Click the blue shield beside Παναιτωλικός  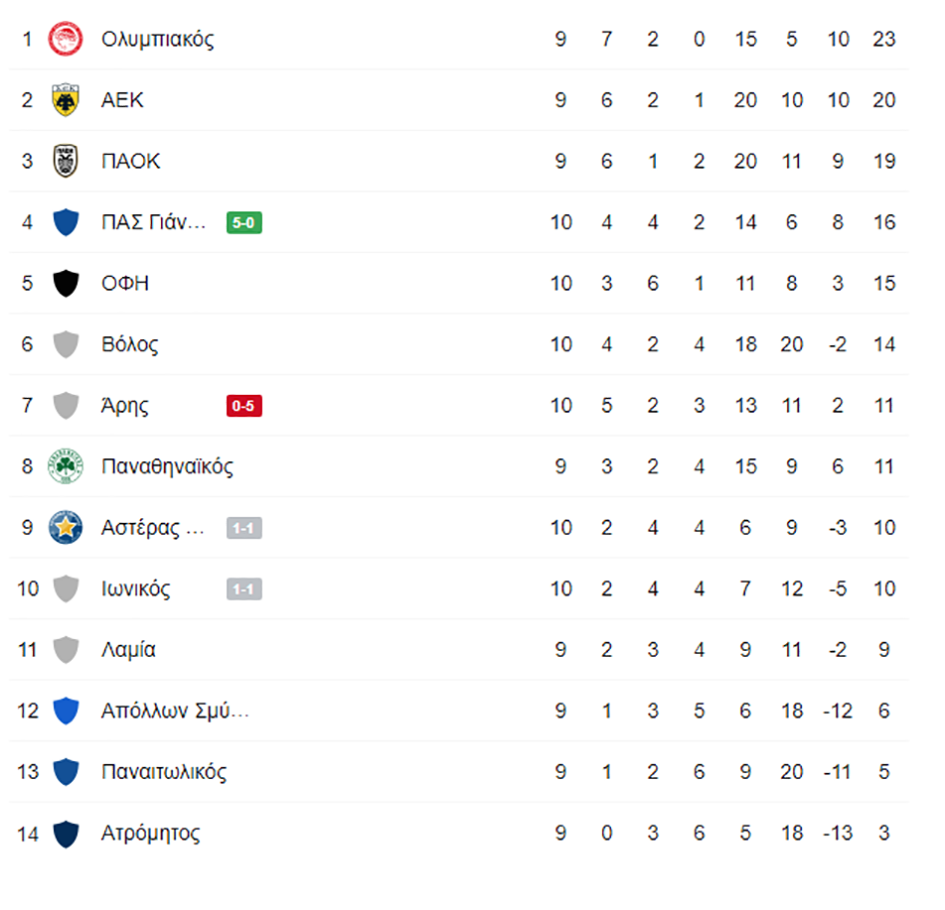(66, 772)
